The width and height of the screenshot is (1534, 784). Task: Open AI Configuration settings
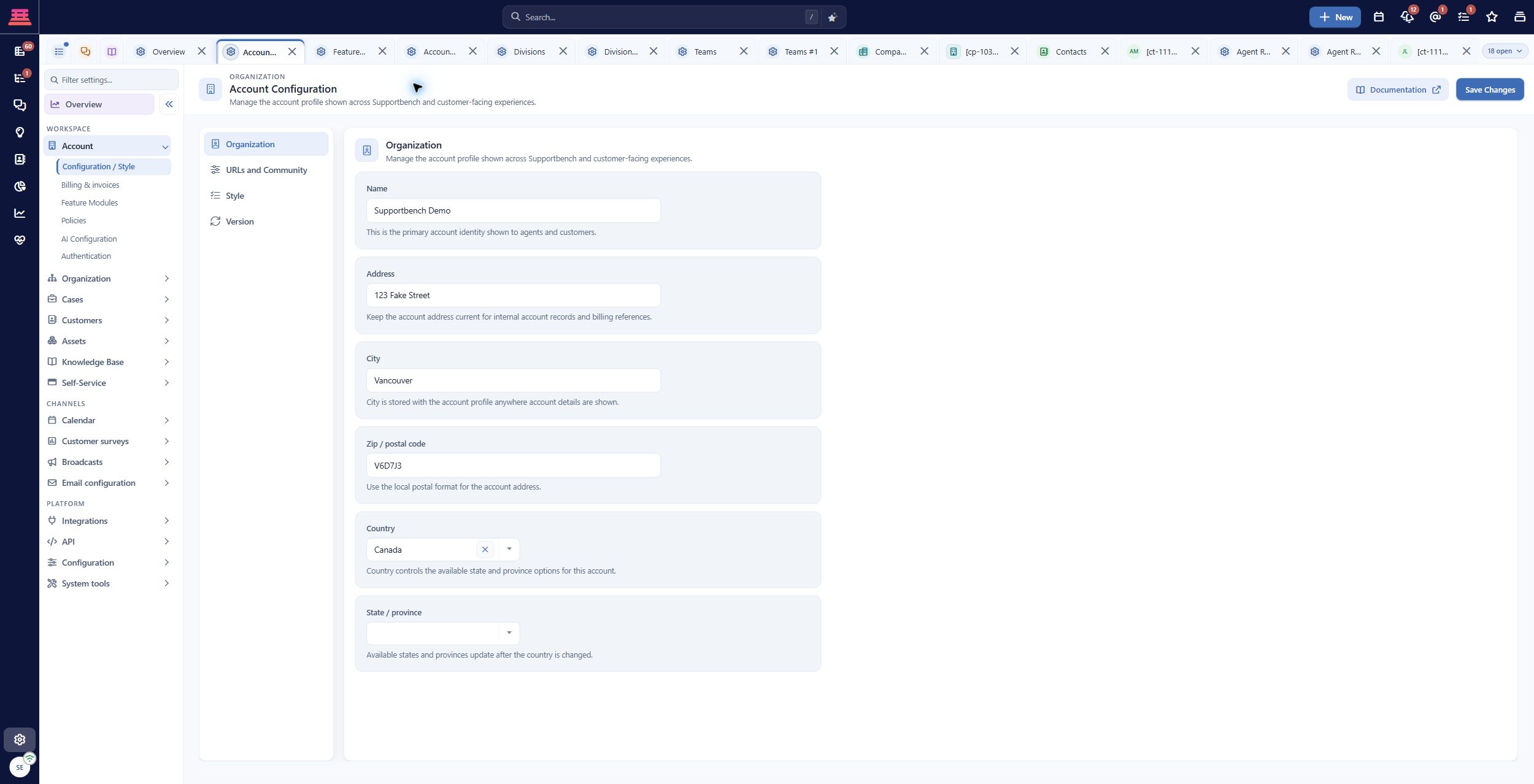[x=89, y=239]
